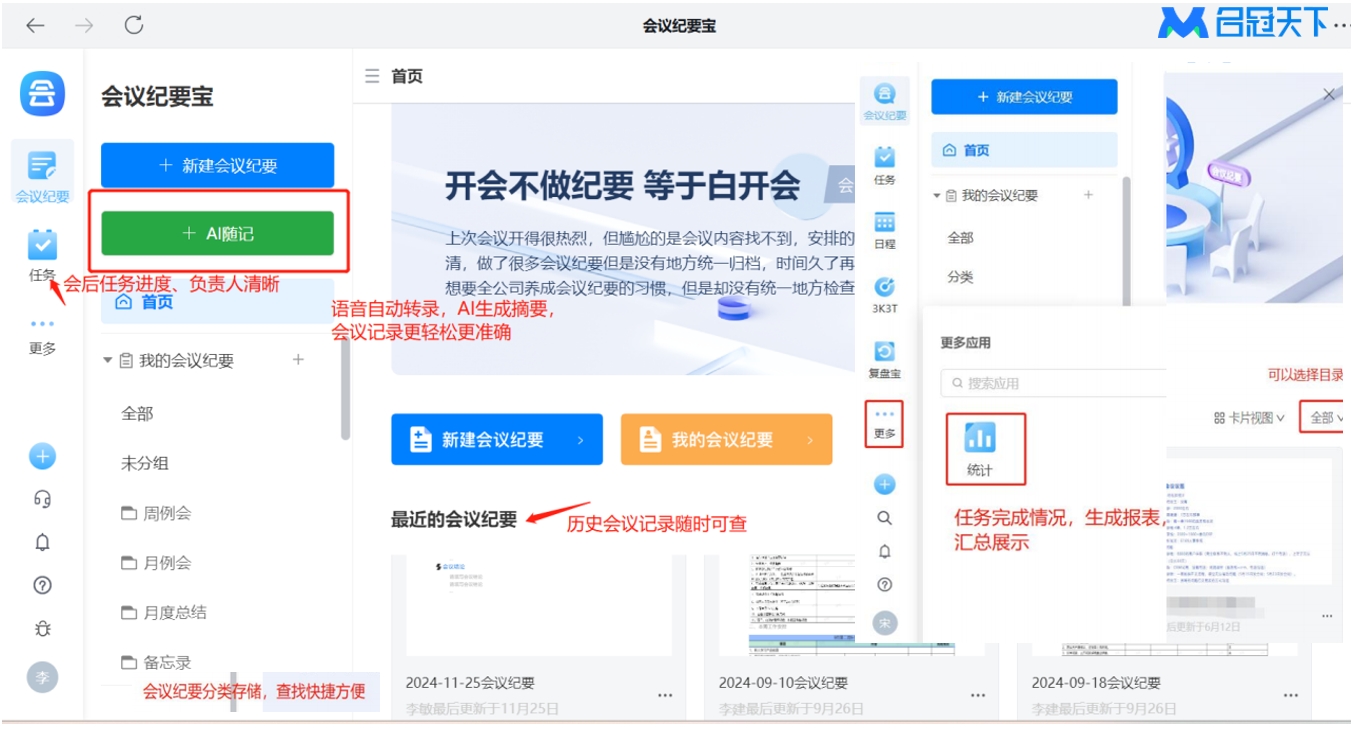
Task: Select 首页 in the main window panel
Action: tap(217, 302)
